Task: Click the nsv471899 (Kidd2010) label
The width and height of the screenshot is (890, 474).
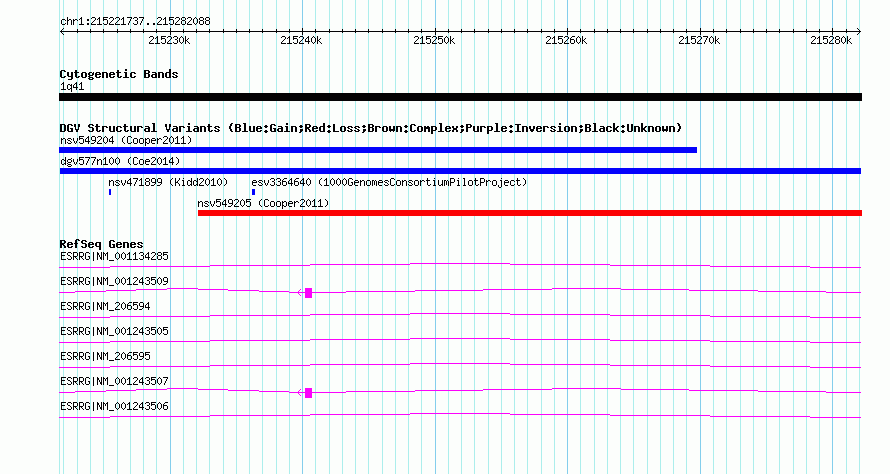Action: [168, 182]
